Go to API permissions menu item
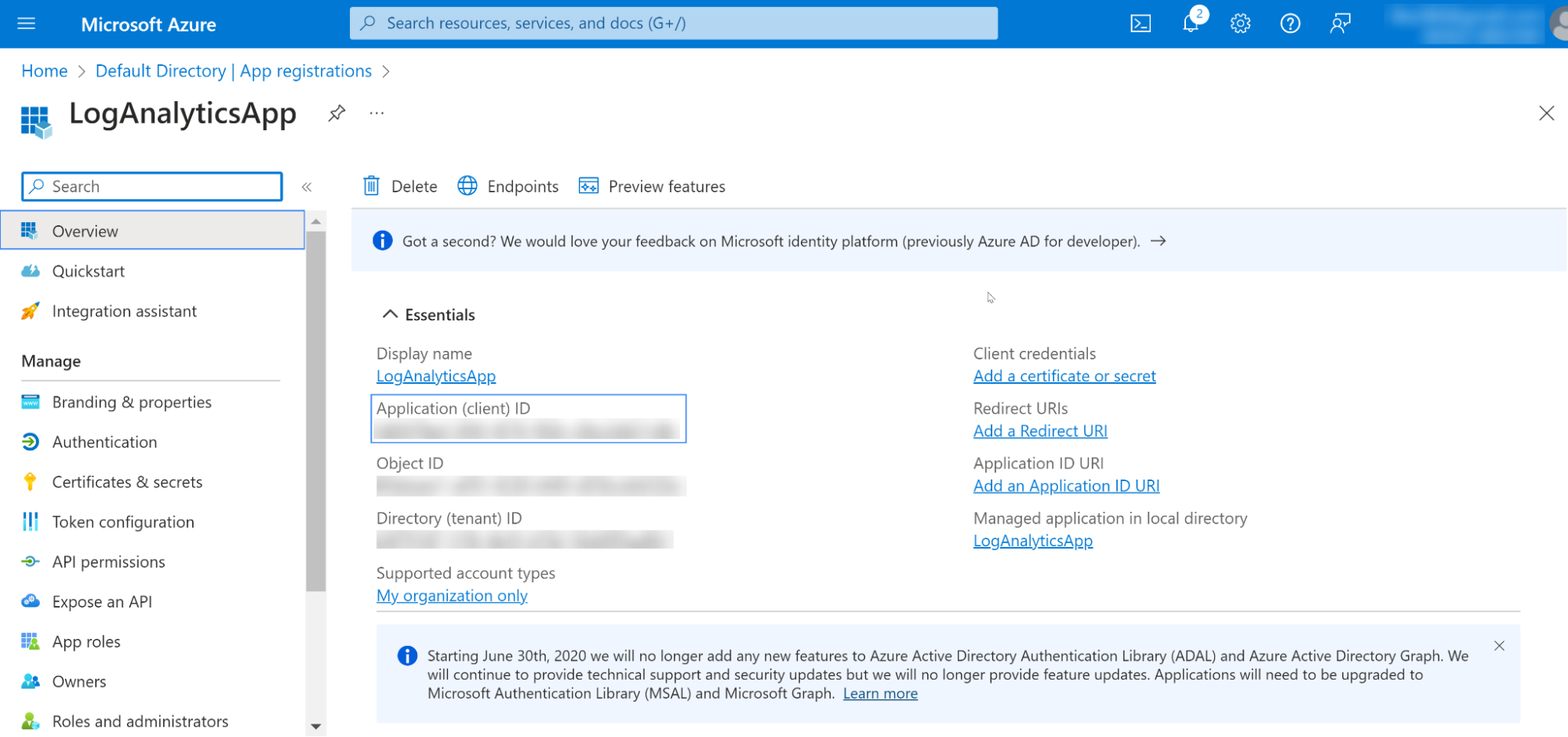 (108, 562)
